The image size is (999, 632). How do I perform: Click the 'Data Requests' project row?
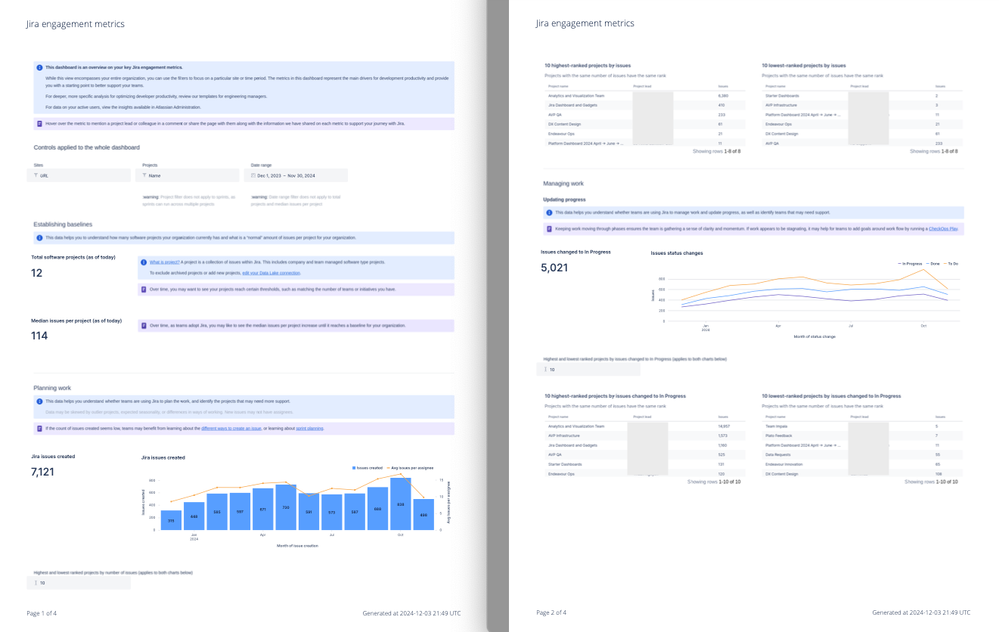(x=862, y=455)
